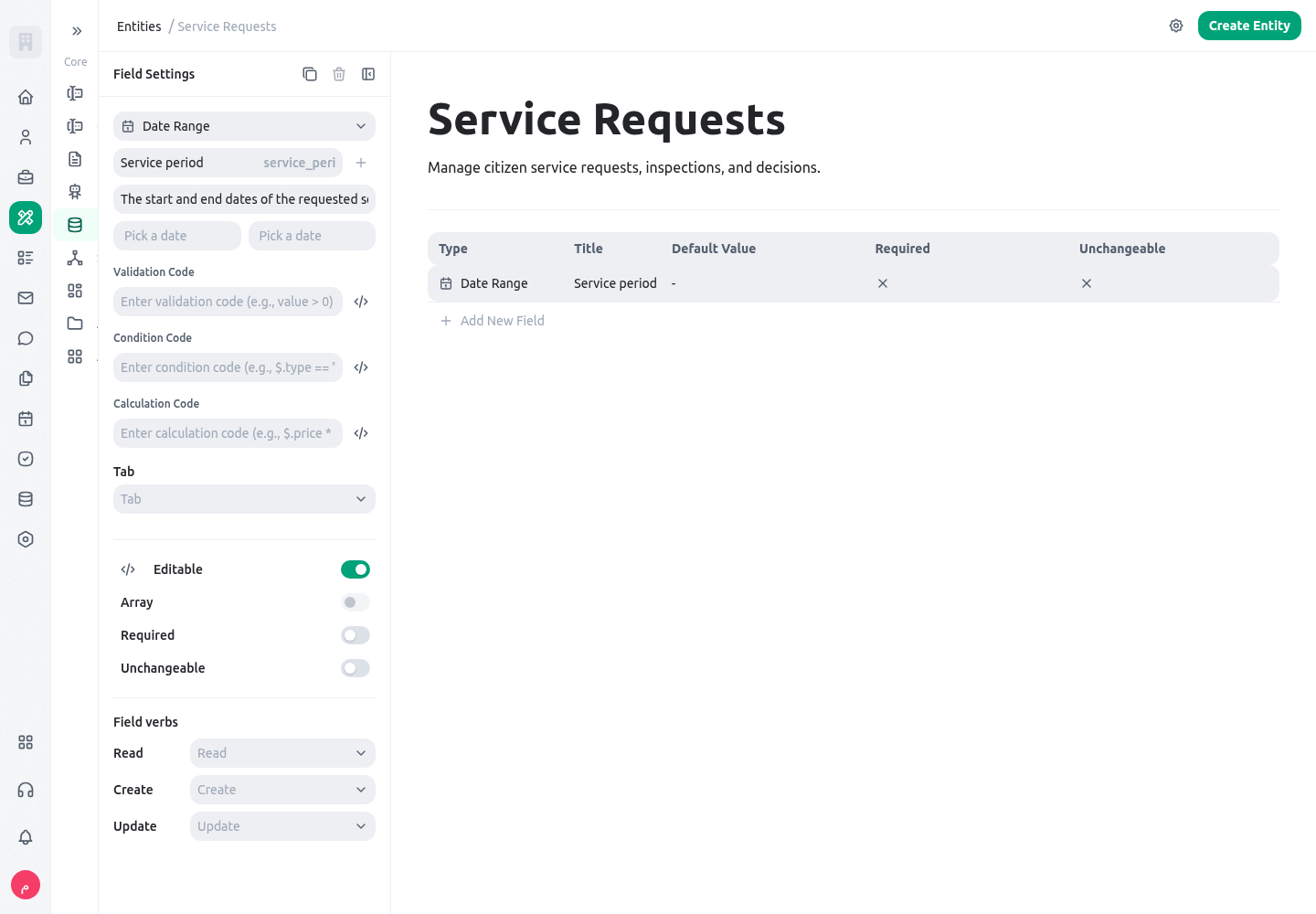Click the first Pick a date field
This screenshot has width=1316, height=914.
click(x=177, y=236)
